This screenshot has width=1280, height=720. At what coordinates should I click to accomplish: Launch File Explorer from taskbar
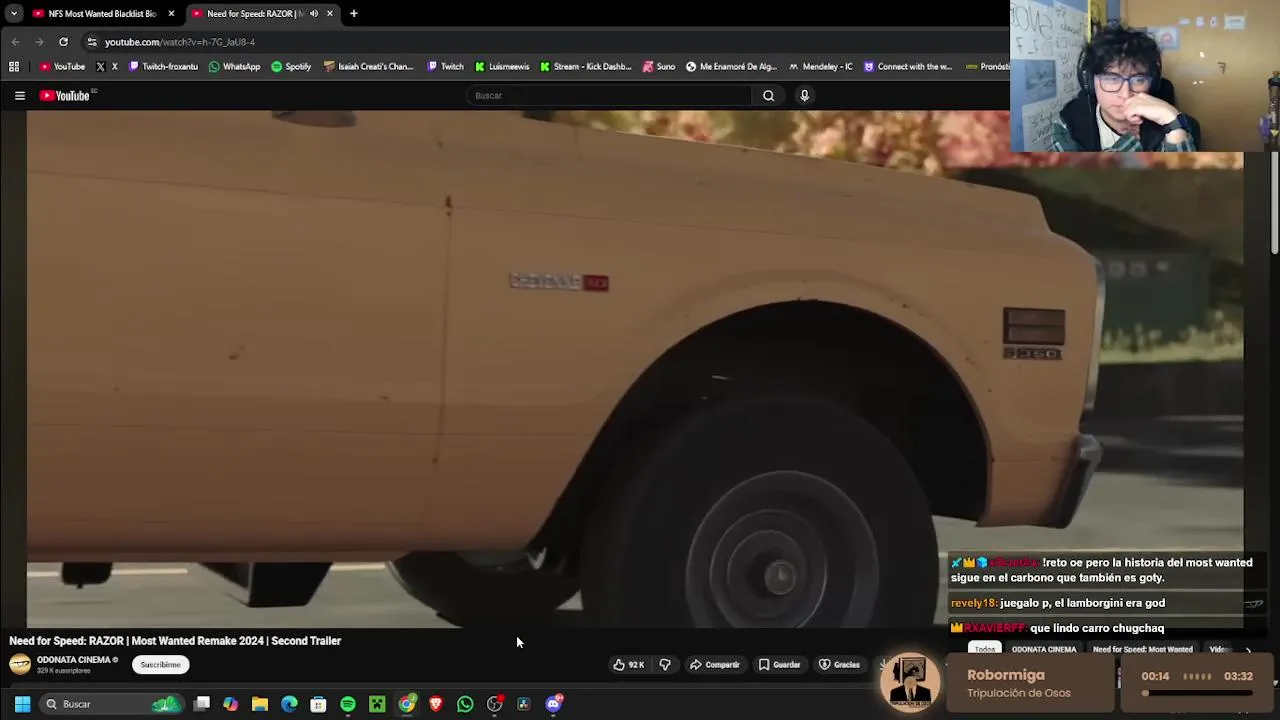pos(260,704)
